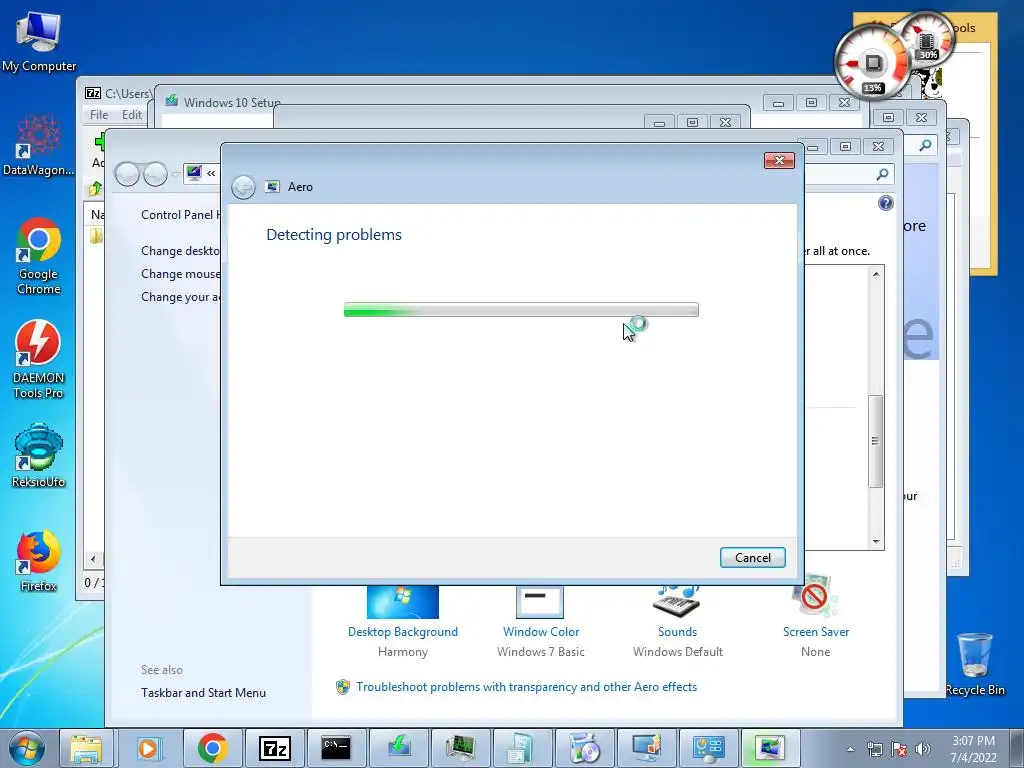Show hidden tray icons arrow

click(x=850, y=749)
